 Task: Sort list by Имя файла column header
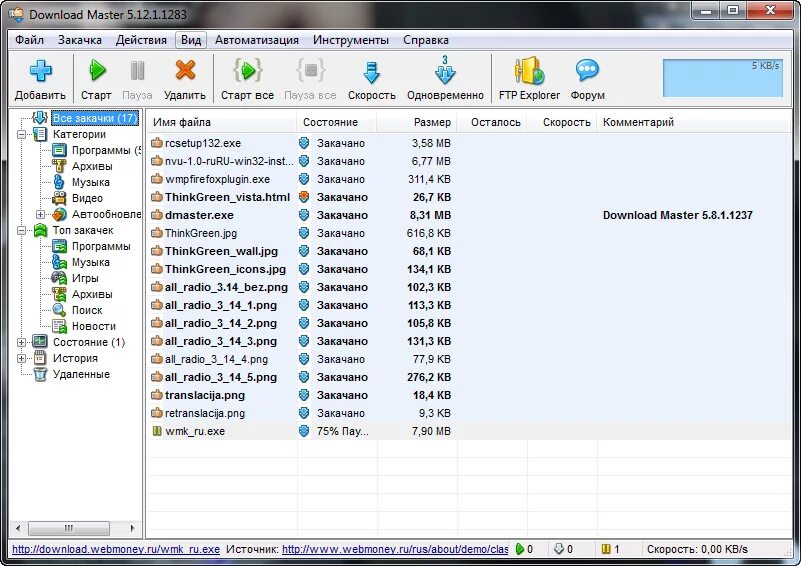pos(222,122)
